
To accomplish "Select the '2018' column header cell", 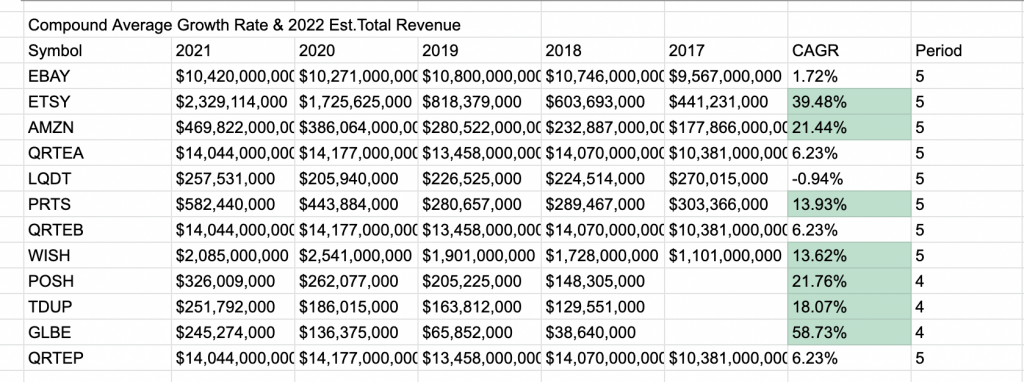I will click(603, 50).
